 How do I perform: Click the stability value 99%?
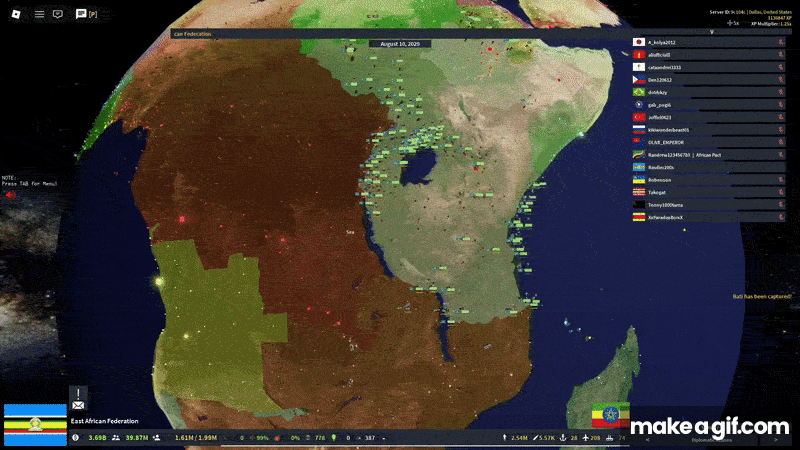[262, 438]
